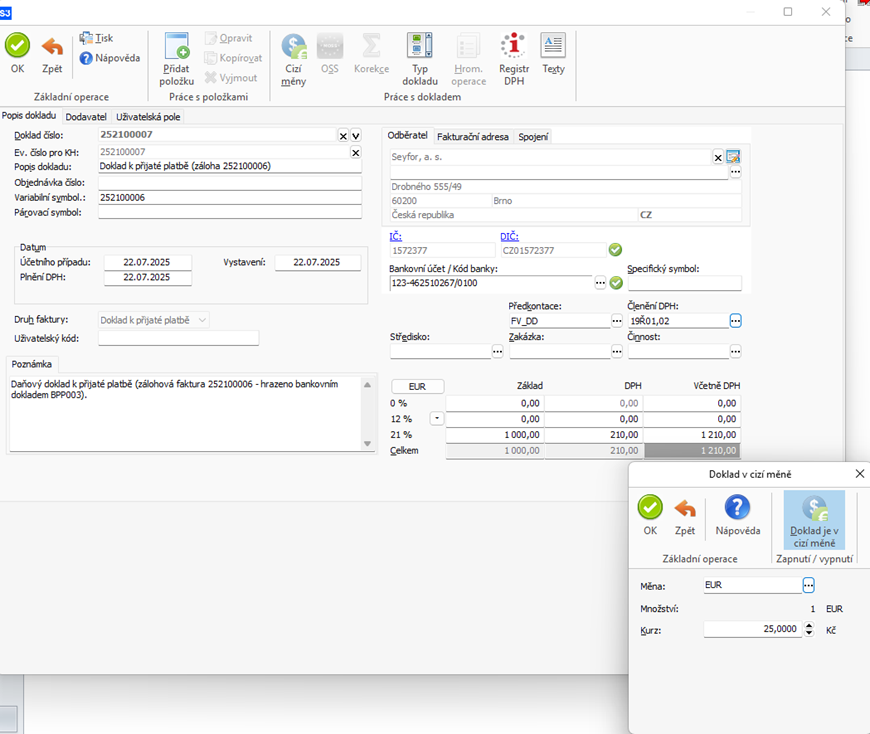Viewport: 870px width, 734px height.
Task: Open the Texty text editor icon
Action: coord(553,53)
